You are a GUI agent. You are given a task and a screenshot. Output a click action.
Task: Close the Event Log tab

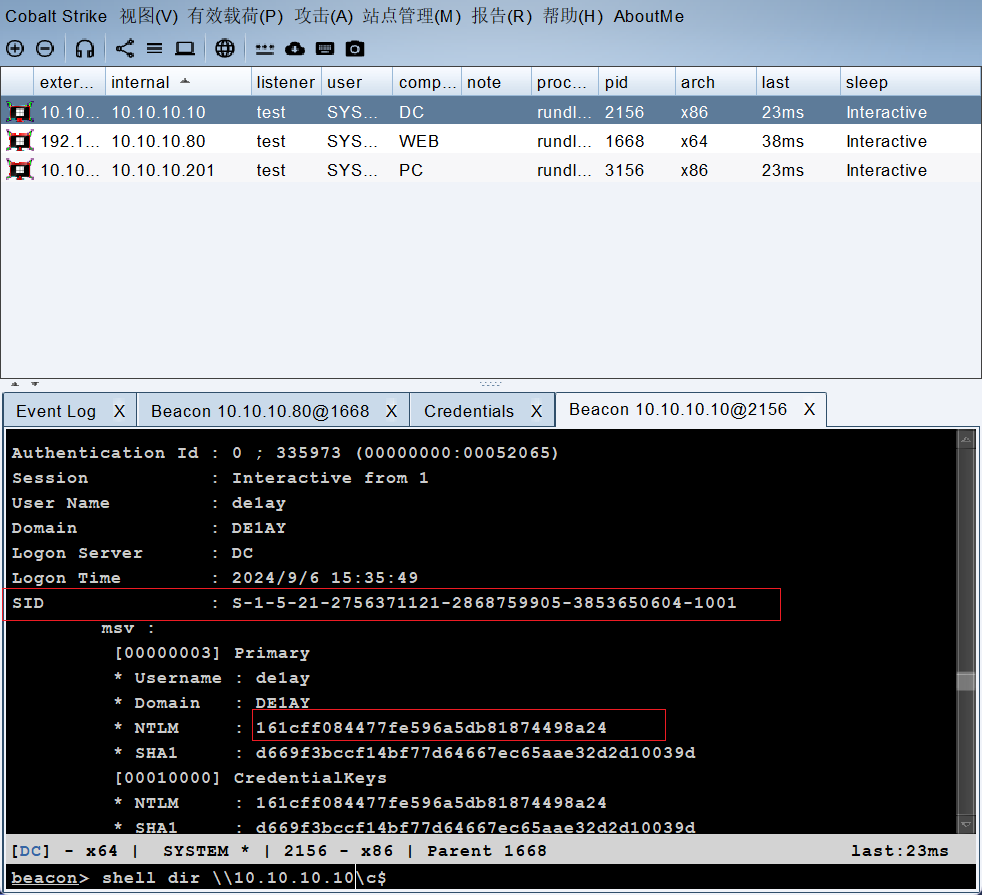click(x=120, y=411)
